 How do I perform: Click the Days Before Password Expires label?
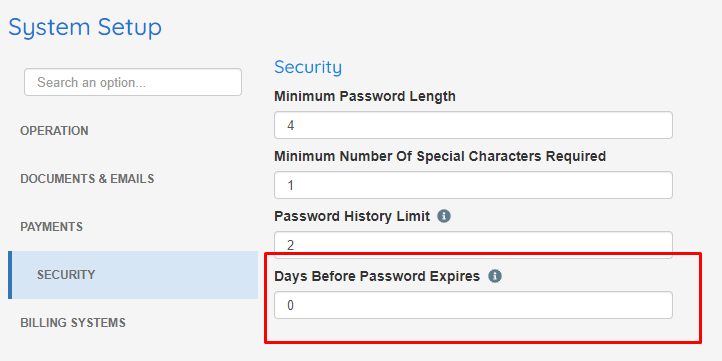coord(377,276)
